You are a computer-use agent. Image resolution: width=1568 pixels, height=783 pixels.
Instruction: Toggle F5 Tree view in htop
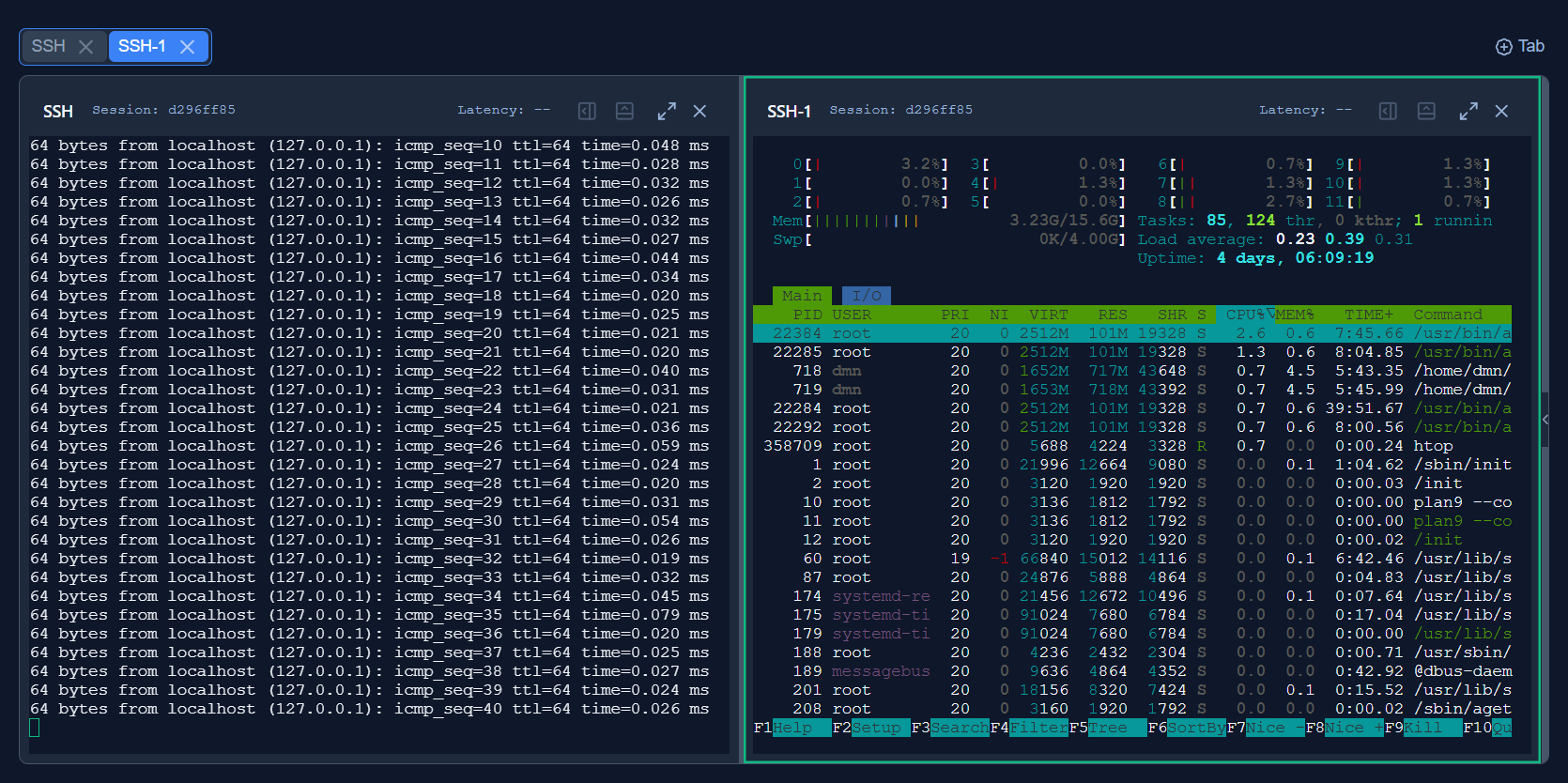(1107, 728)
